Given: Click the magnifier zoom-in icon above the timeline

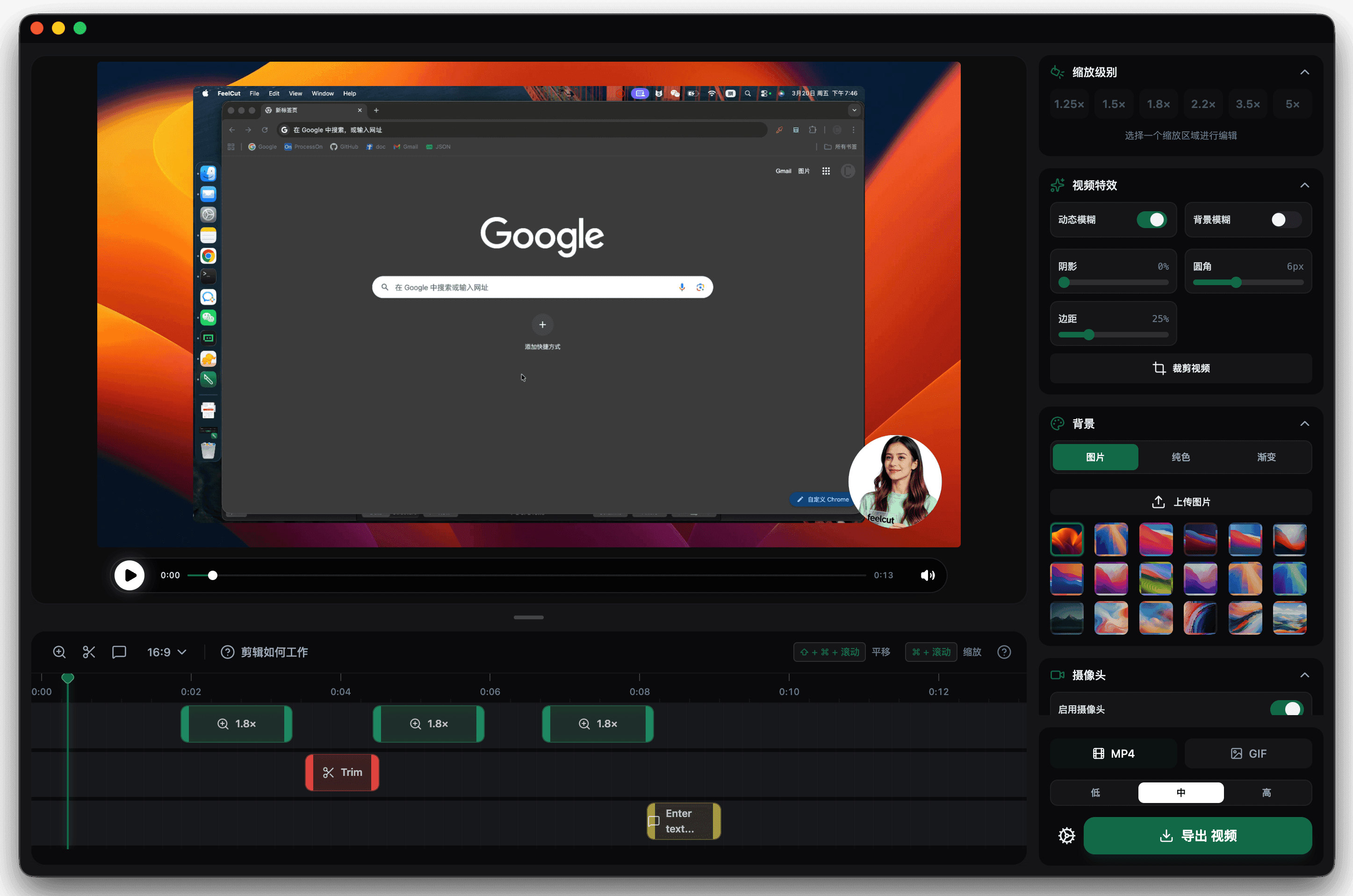Looking at the screenshot, I should (x=59, y=652).
